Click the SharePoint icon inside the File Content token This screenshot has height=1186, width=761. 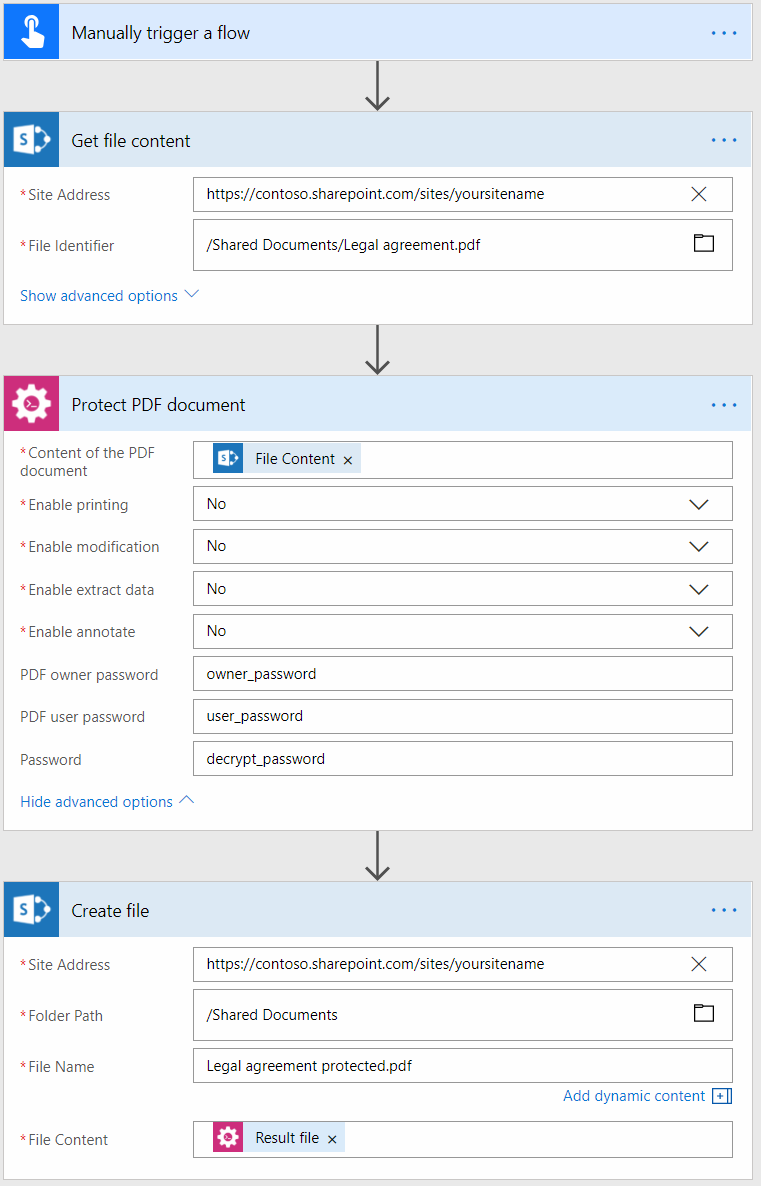tap(227, 458)
